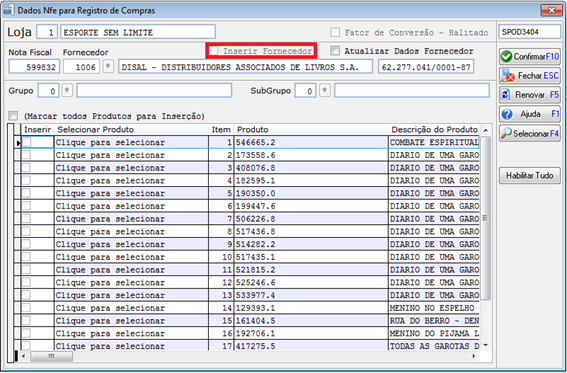The image size is (567, 373).
Task: Check Marcar todos Produtos para Inserção
Action: click(x=13, y=116)
